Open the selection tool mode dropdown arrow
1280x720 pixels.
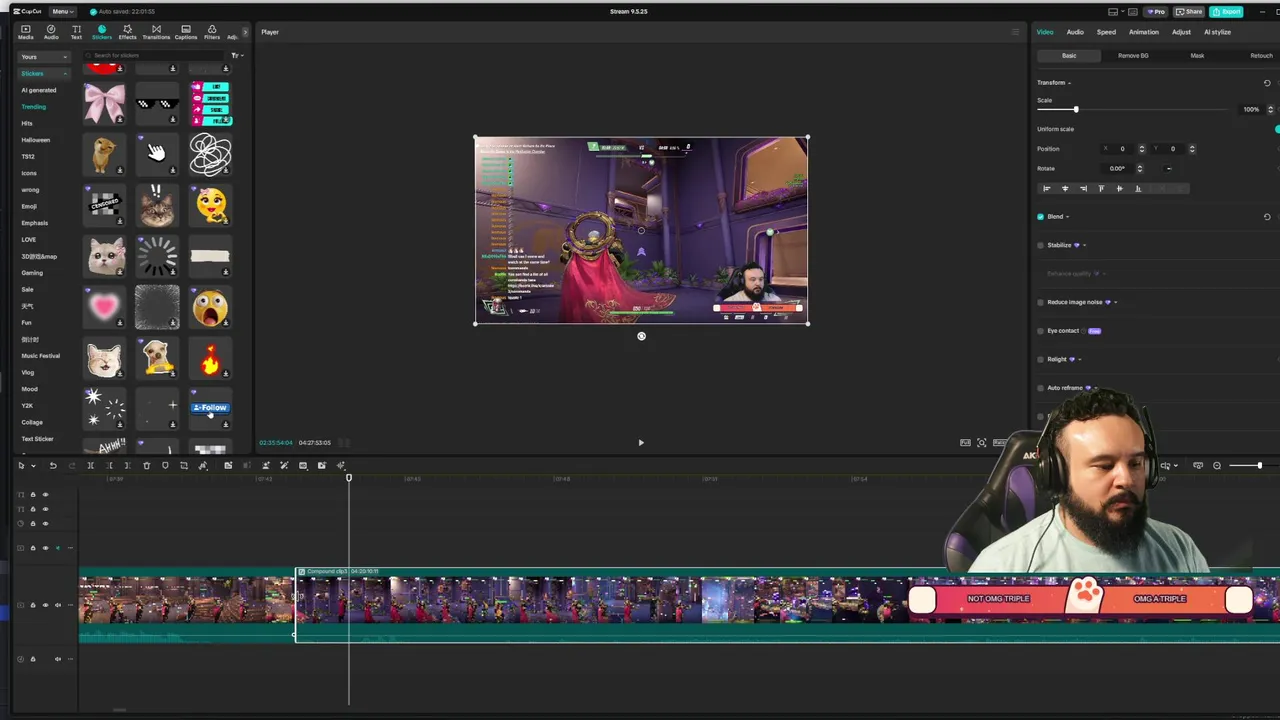[x=33, y=465]
